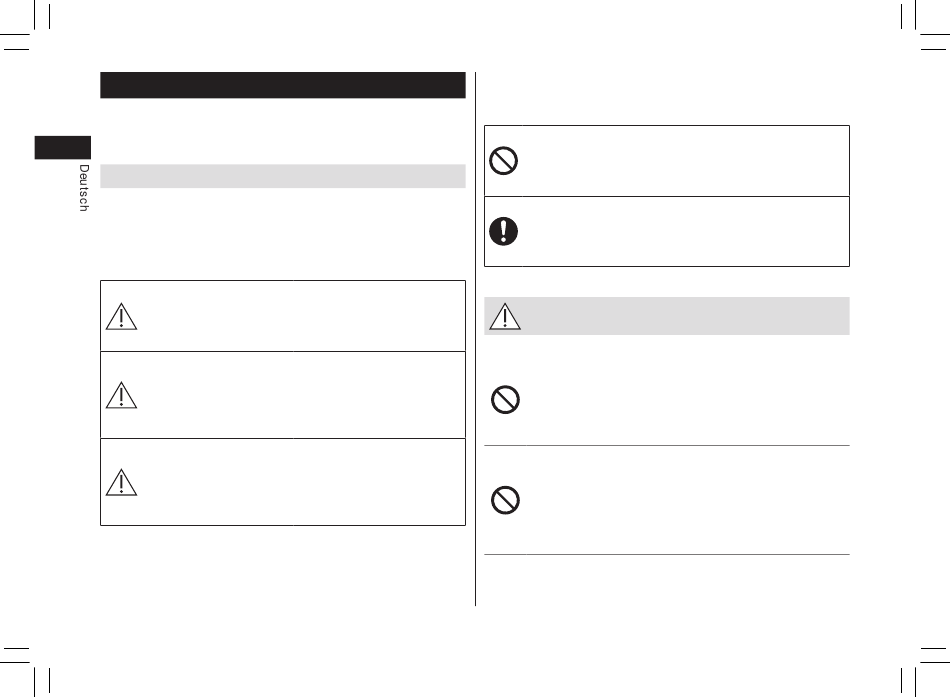Click the prohibition symbol inside the bordered box

click(503, 161)
